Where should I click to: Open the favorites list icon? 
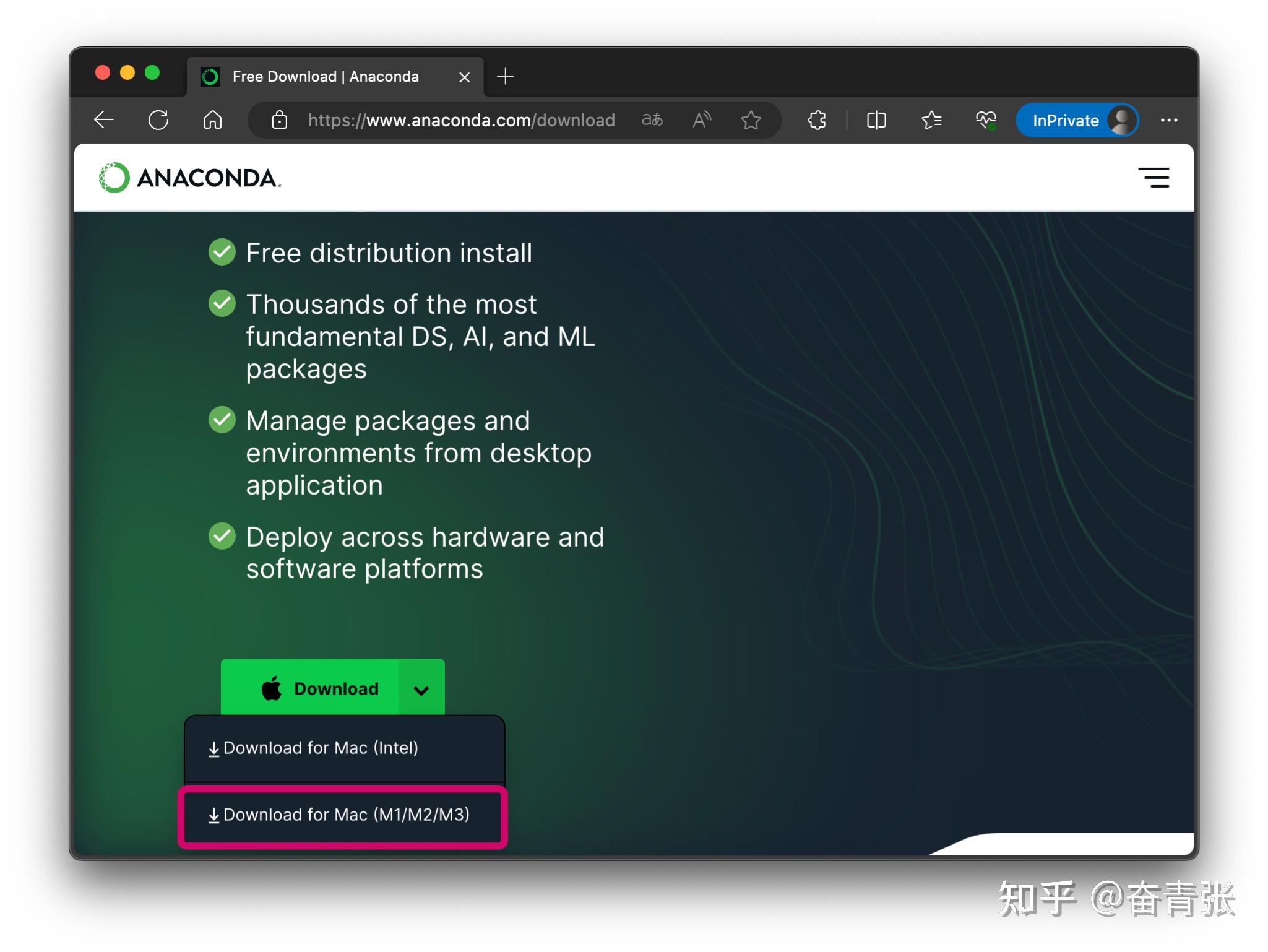931,120
